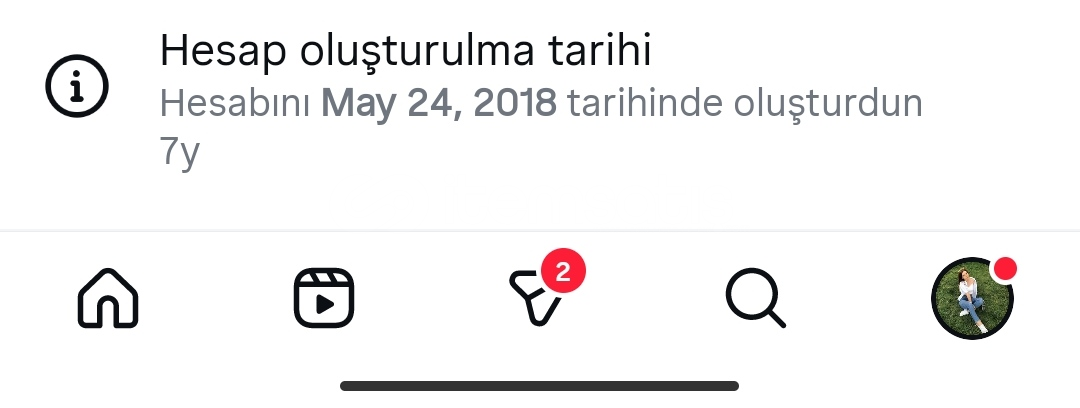Tap the word 'oluşturulma' in the heading
Image resolution: width=1080 pixels, height=408 pixels.
417,50
